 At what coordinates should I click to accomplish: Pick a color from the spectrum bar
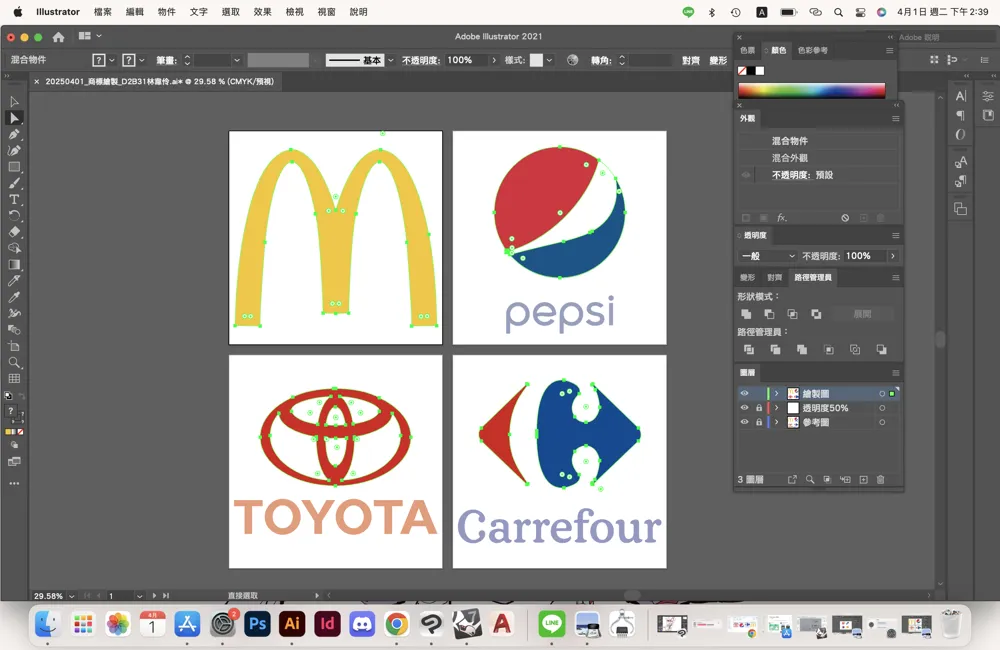coord(811,91)
